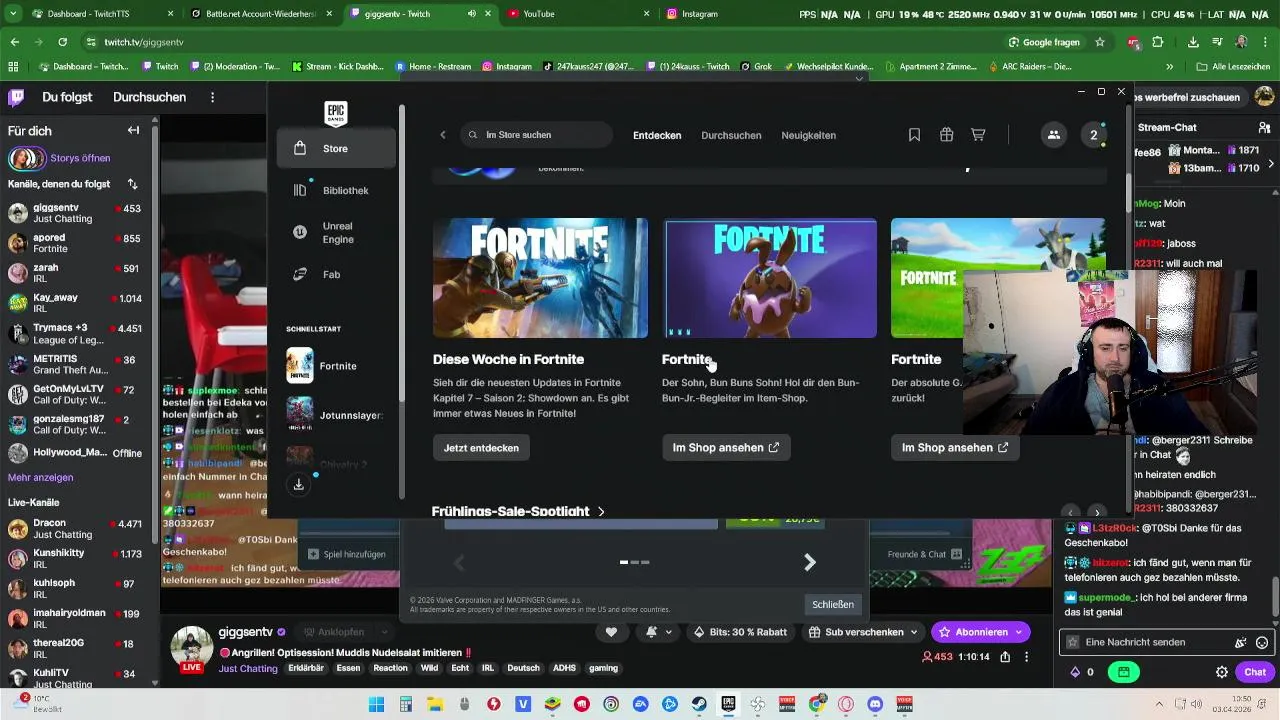Spiel hinzufügen in Steam window

point(347,554)
